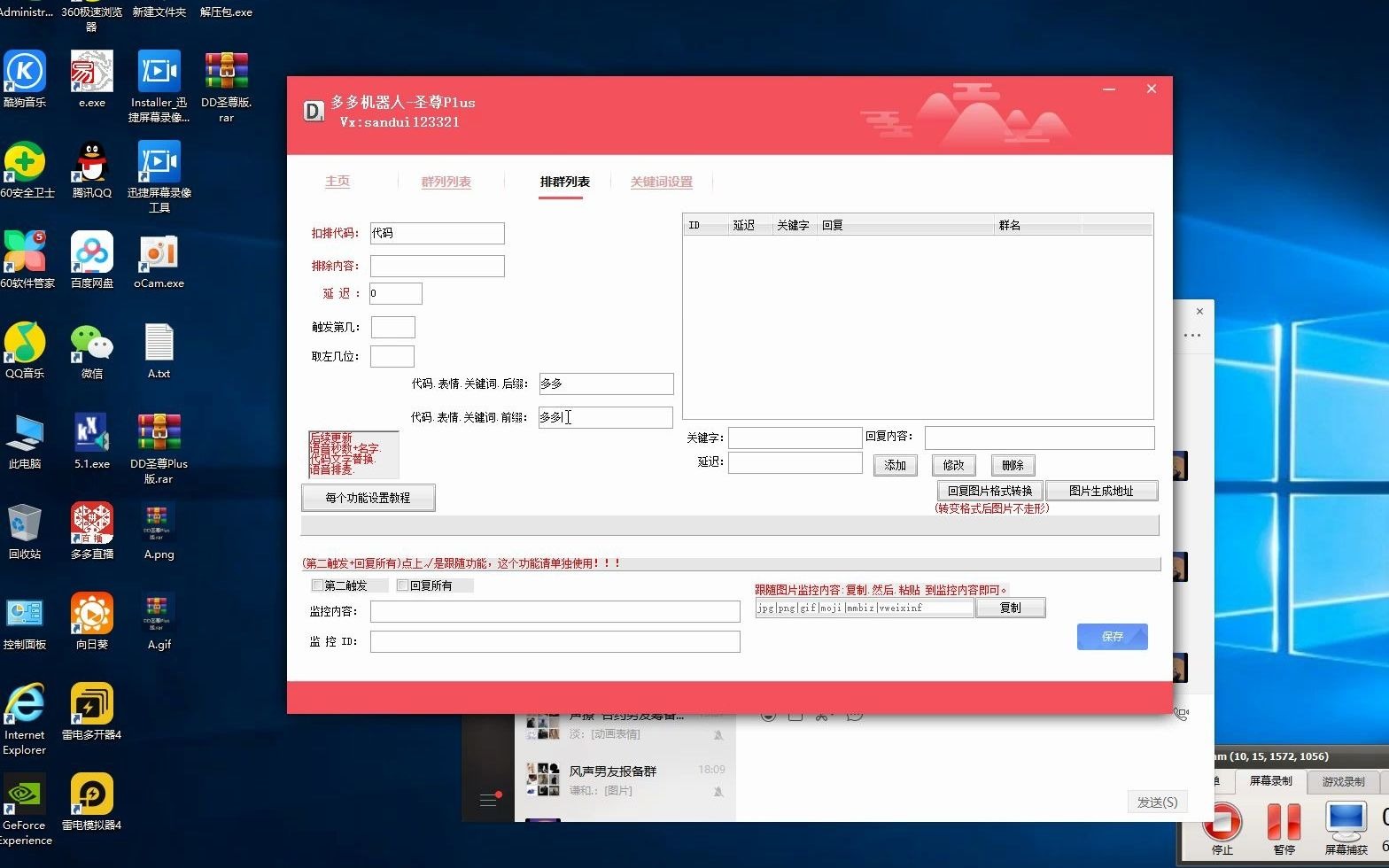Launch 腾讯QQ from the desktop
The height and width of the screenshot is (868, 1389).
[92, 169]
